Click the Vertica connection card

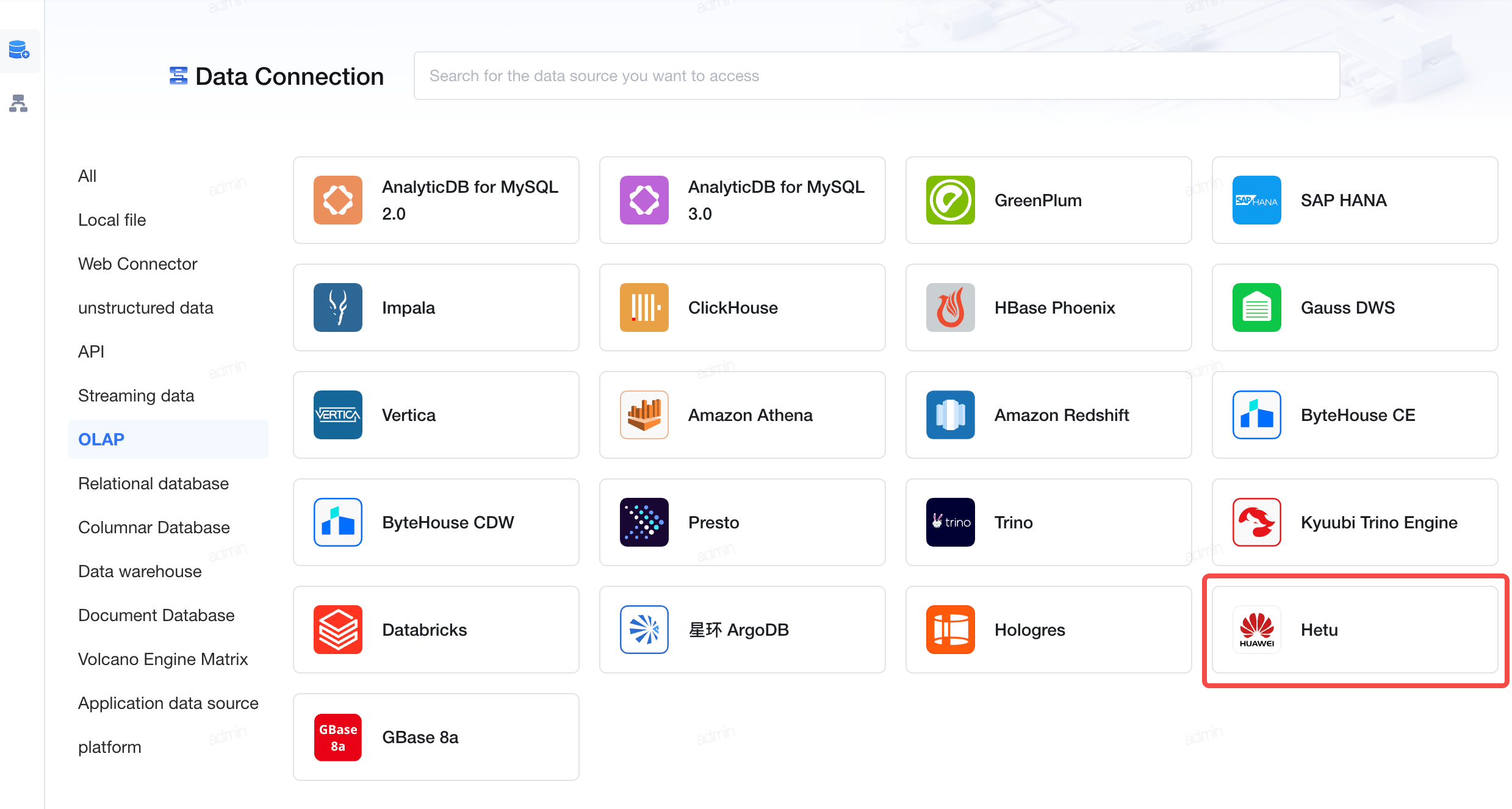pos(436,415)
